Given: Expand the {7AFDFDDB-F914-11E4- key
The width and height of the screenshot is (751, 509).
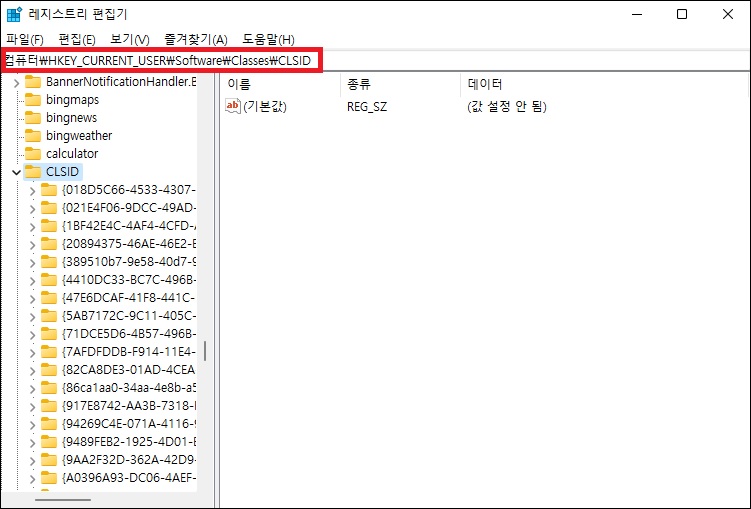Looking at the screenshot, I should [x=32, y=352].
